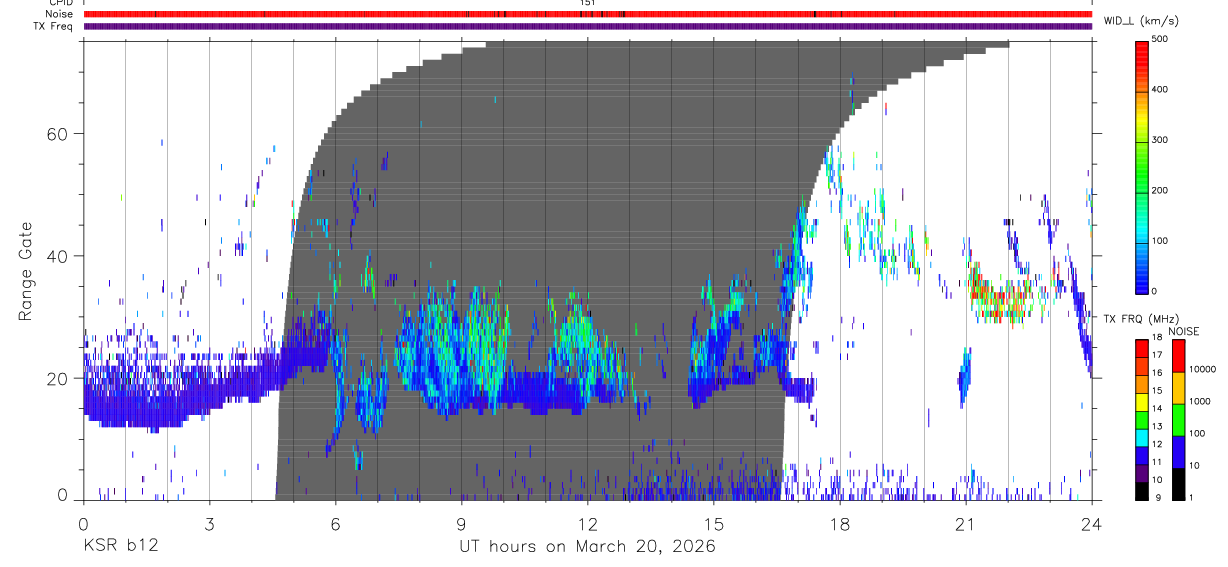Click the 10000 value on noise scale

[1203, 369]
